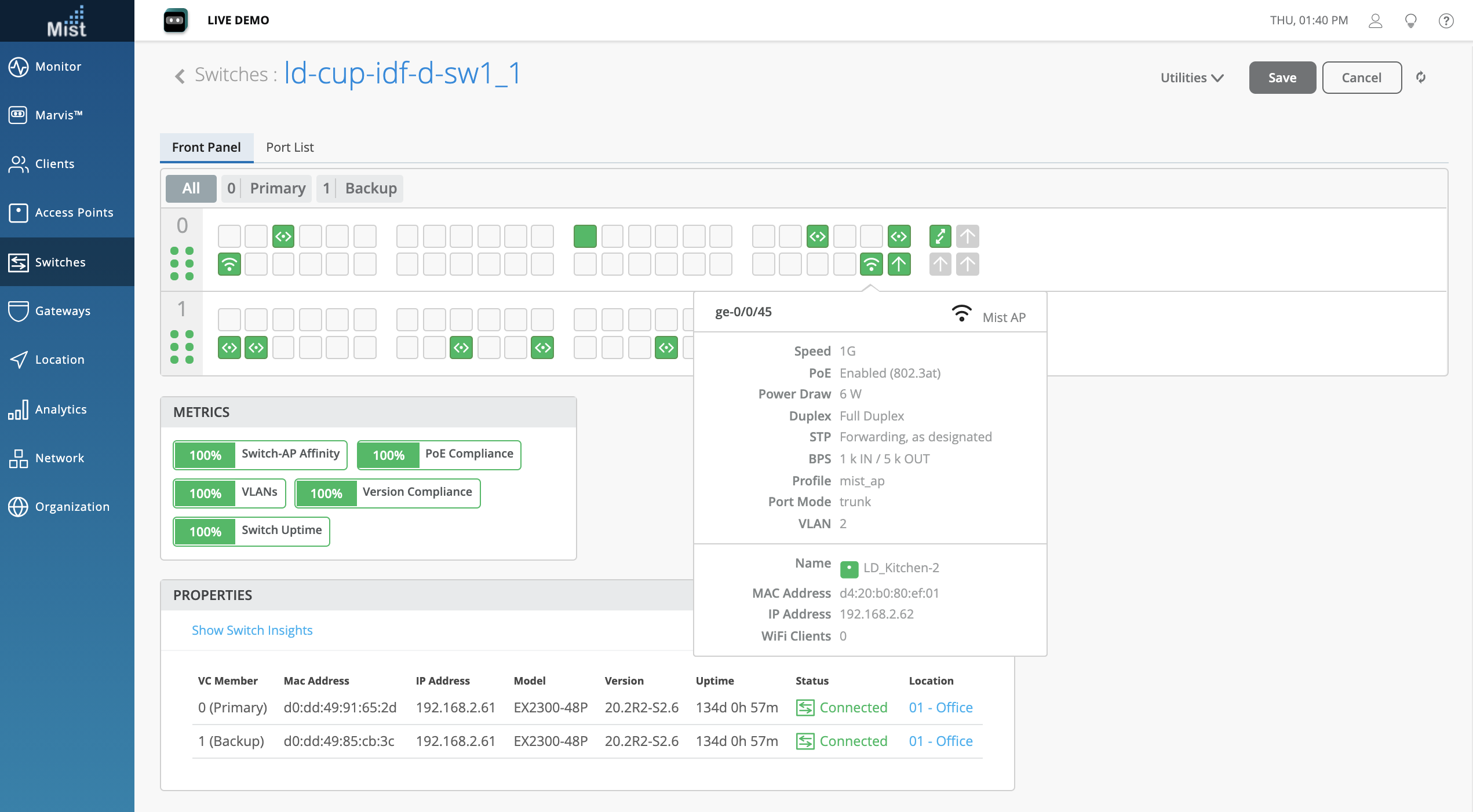Open the Gateways section icon
Image resolution: width=1473 pixels, height=812 pixels.
point(18,311)
